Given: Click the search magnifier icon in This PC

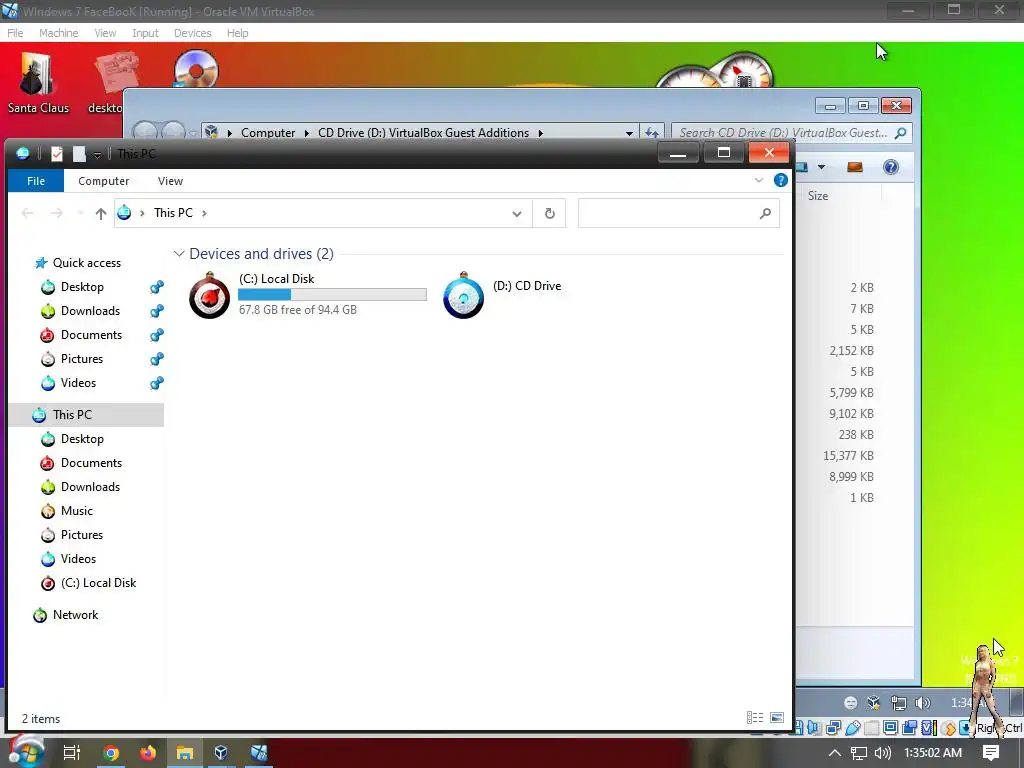Looking at the screenshot, I should click(x=765, y=214).
